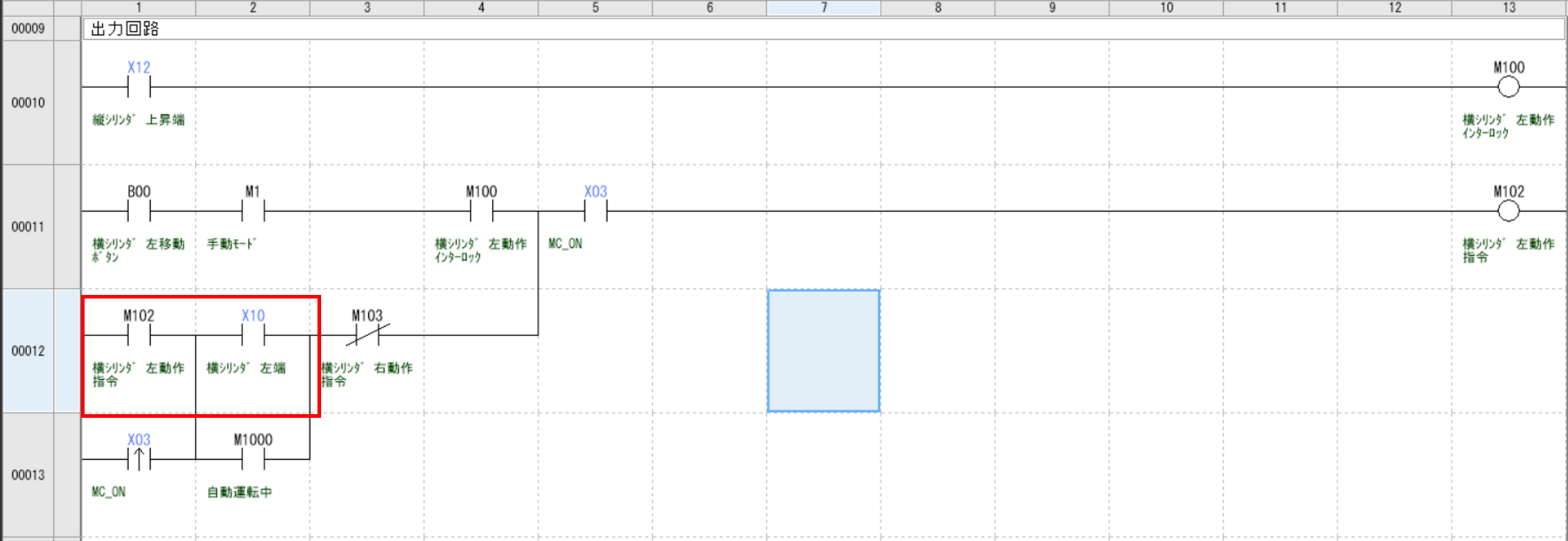The width and height of the screenshot is (1568, 541).
Task: Click the M1 manual mode contact
Action: [x=253, y=211]
